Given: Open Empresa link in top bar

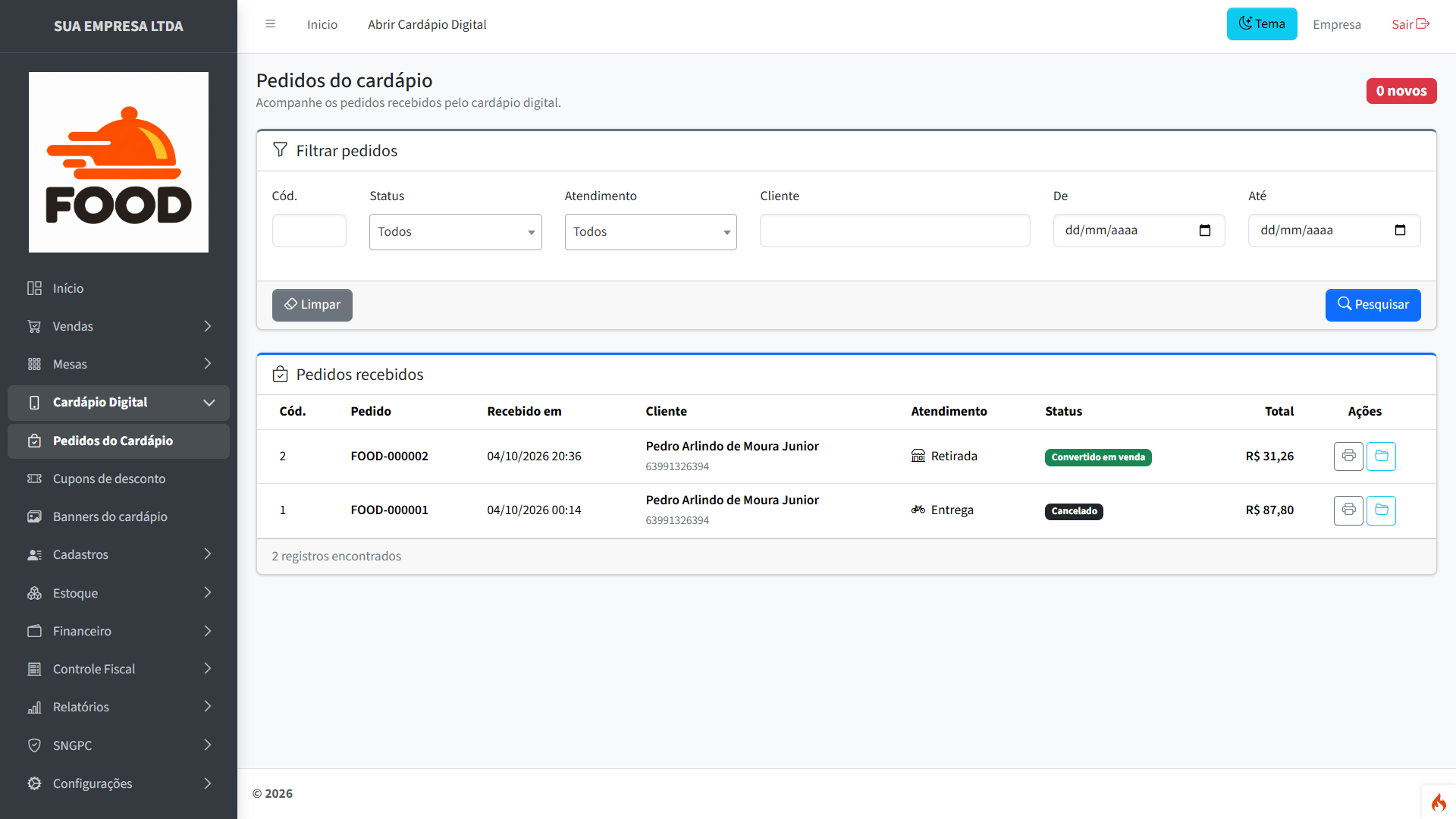Looking at the screenshot, I should click(x=1337, y=25).
